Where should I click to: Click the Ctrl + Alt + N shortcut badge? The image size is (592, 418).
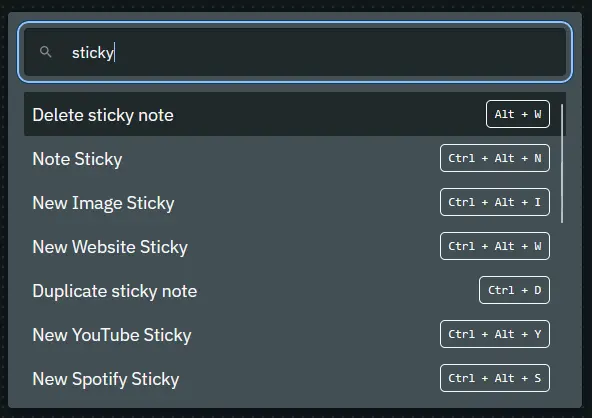pos(495,158)
